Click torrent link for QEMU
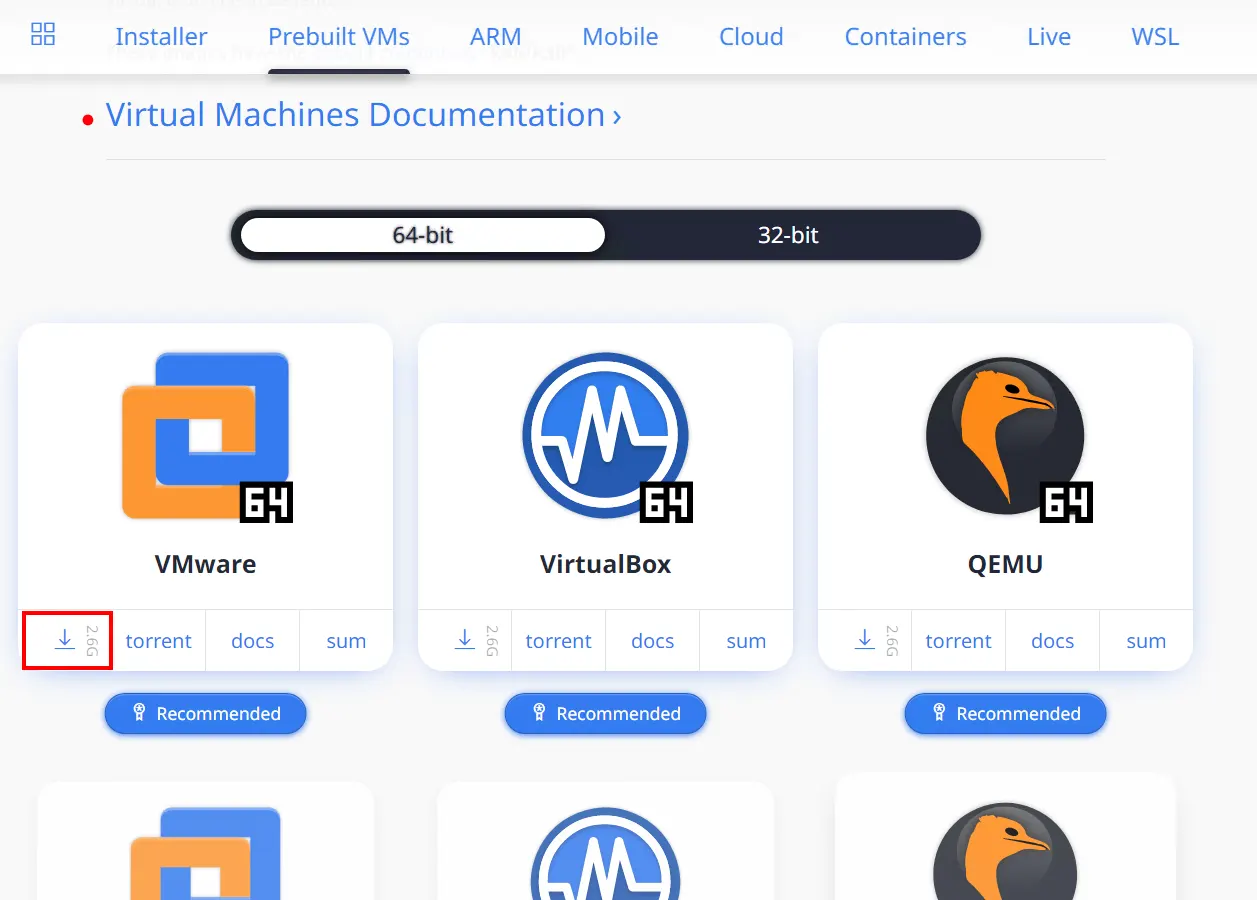Screen dimensions: 1257x900 (958, 641)
